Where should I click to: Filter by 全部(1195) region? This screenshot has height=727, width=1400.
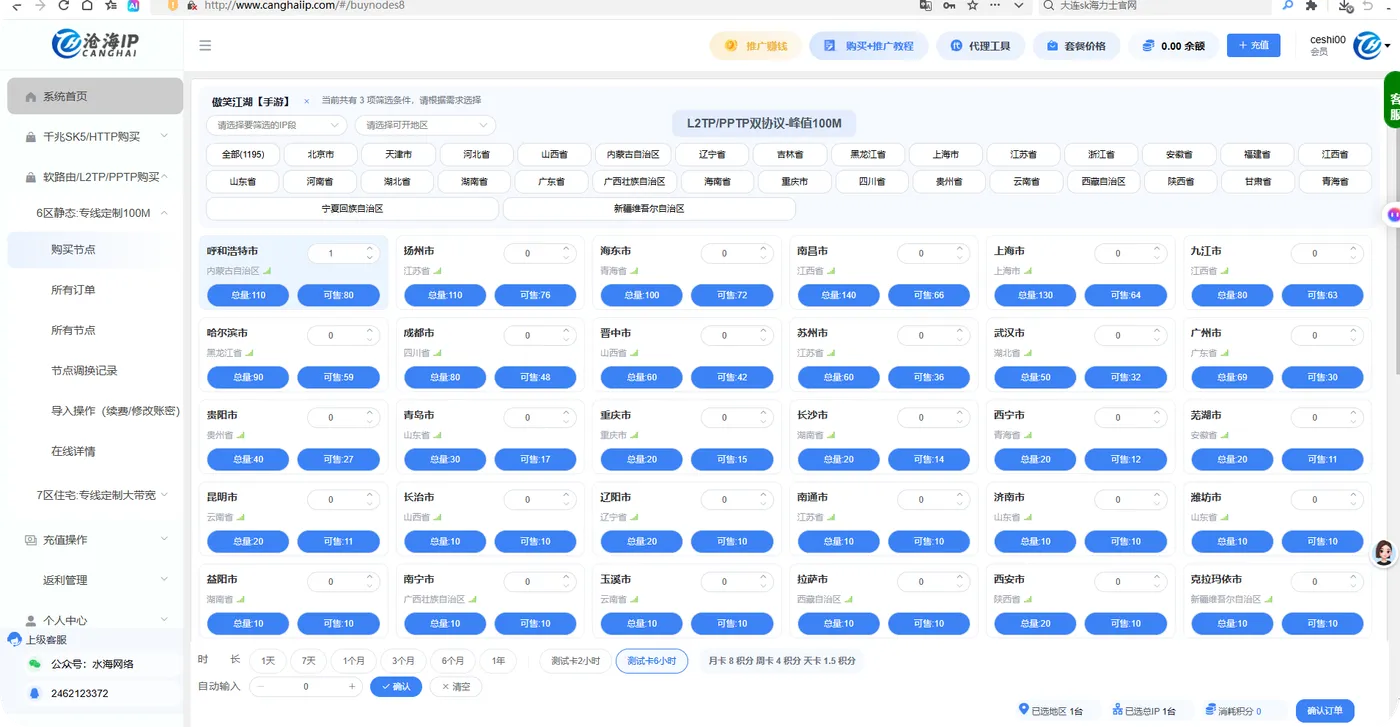tap(243, 155)
